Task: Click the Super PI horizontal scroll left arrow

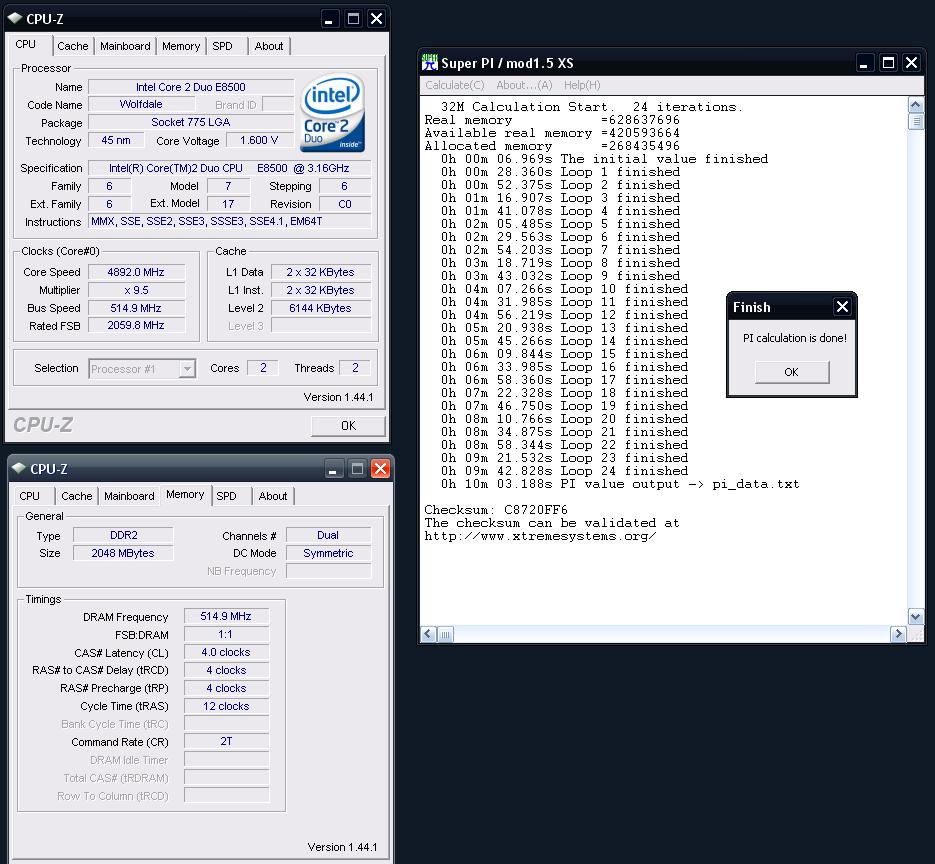Action: 428,634
